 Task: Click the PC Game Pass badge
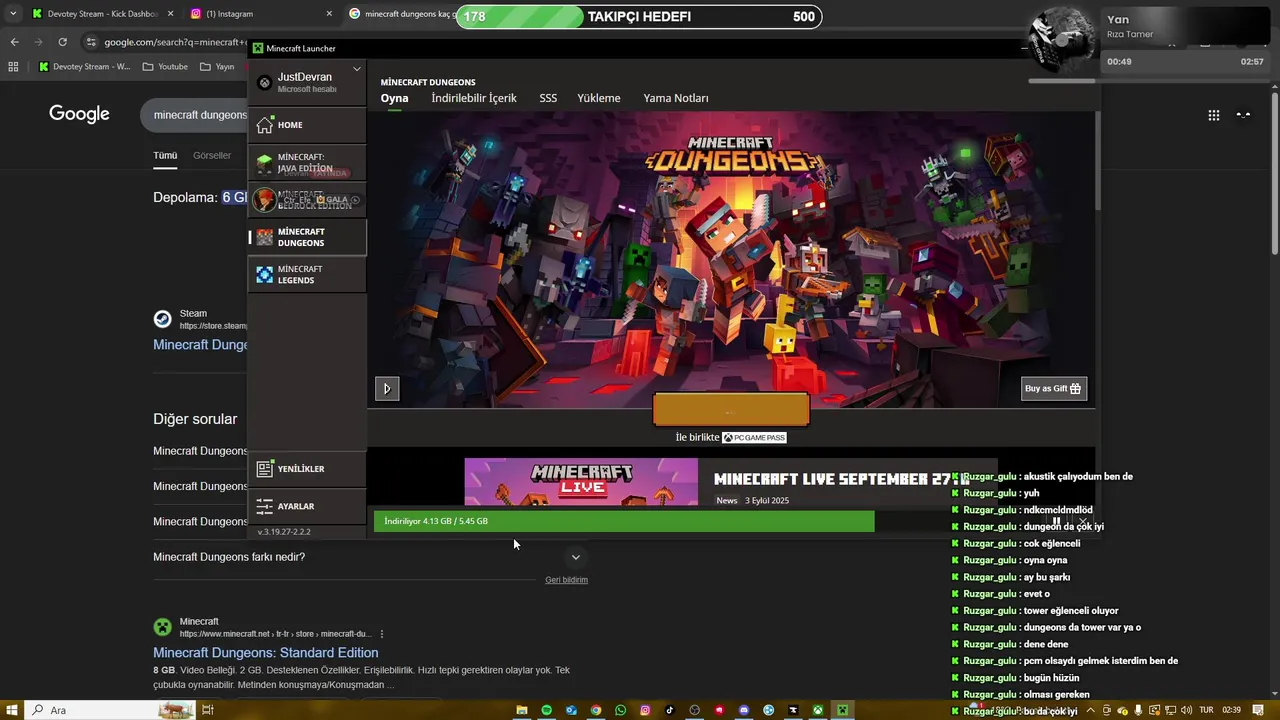[754, 438]
